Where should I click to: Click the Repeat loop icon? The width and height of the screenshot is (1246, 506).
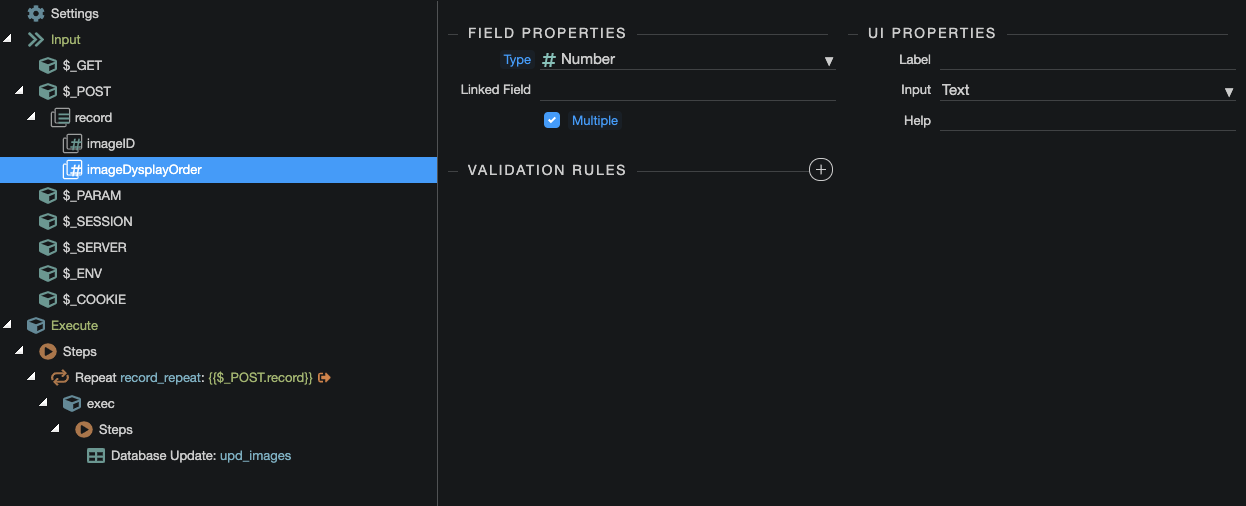coord(60,378)
